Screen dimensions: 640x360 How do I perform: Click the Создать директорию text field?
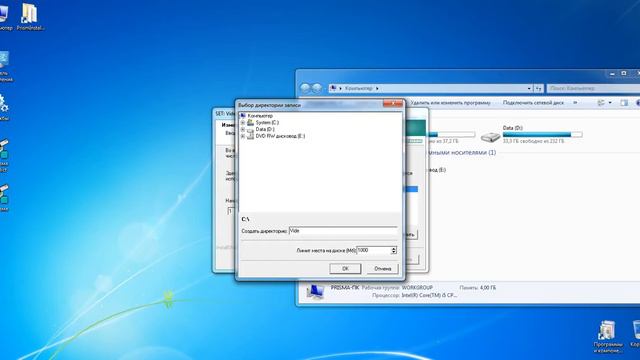pos(343,231)
